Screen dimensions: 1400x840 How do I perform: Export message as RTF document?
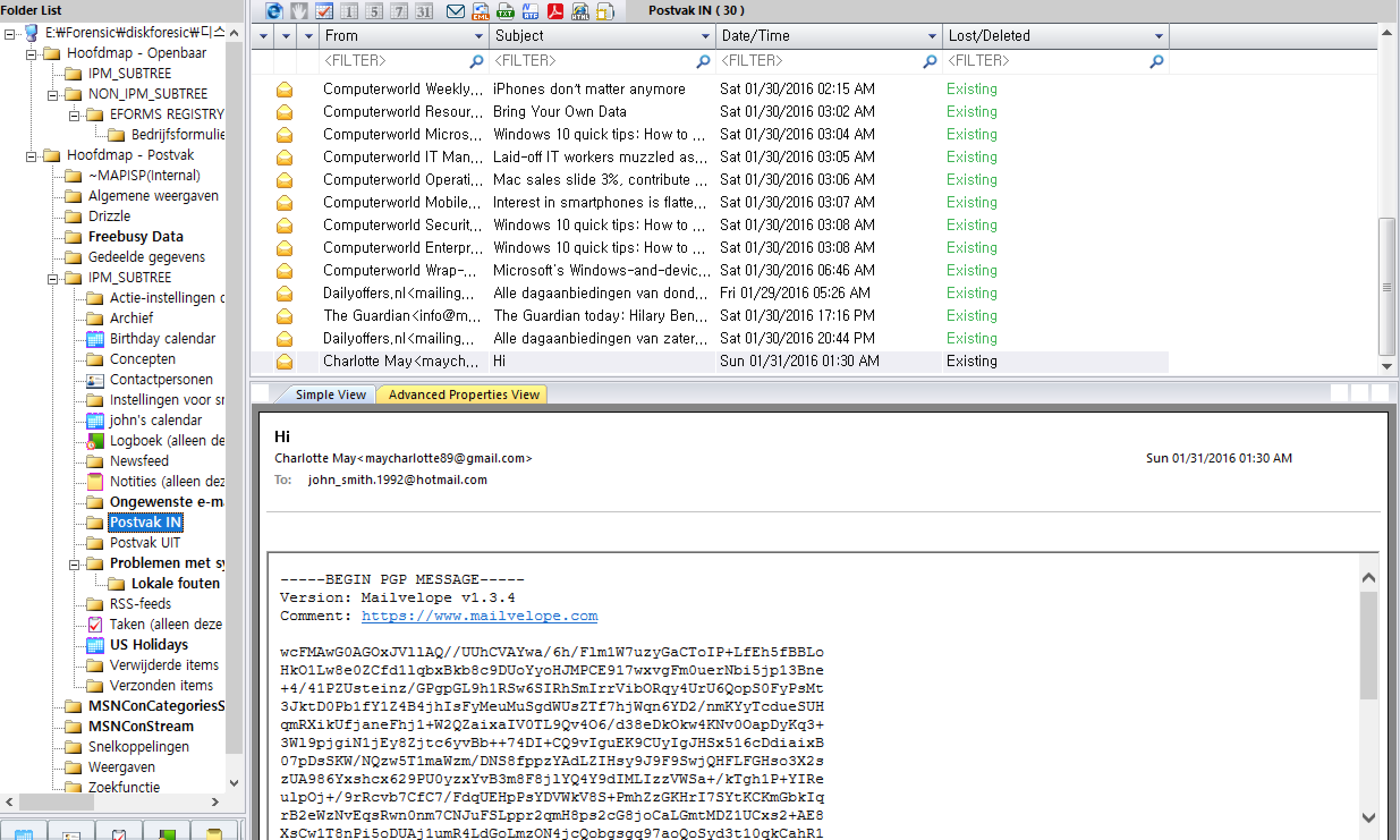pos(530,11)
